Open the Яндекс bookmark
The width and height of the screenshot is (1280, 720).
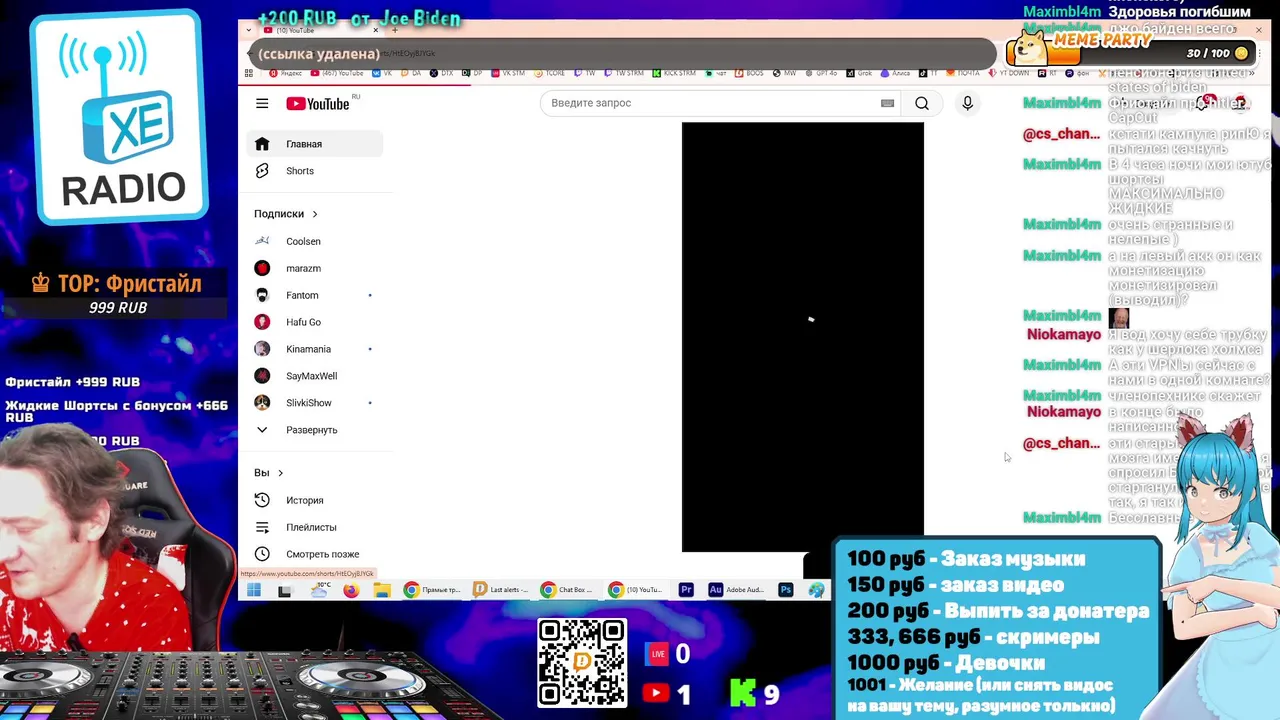click(286, 73)
